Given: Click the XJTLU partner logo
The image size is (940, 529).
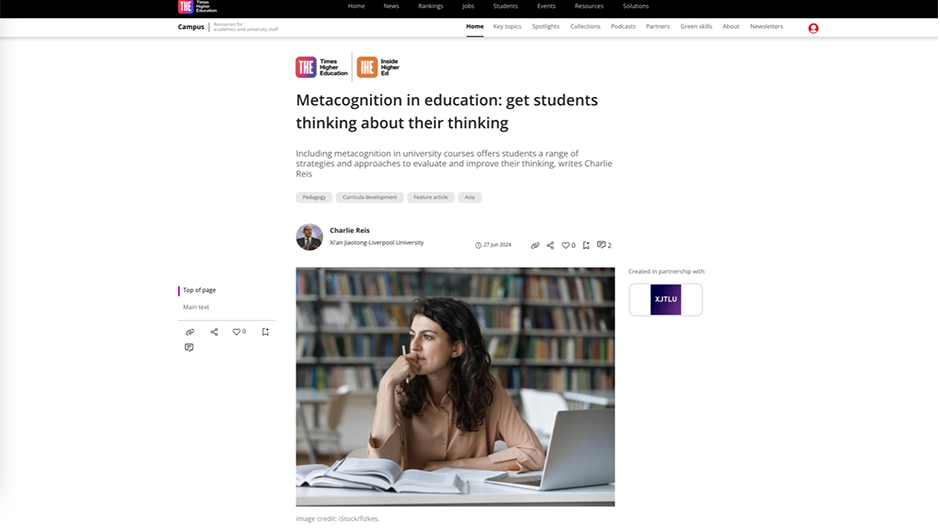Looking at the screenshot, I should click(x=665, y=299).
